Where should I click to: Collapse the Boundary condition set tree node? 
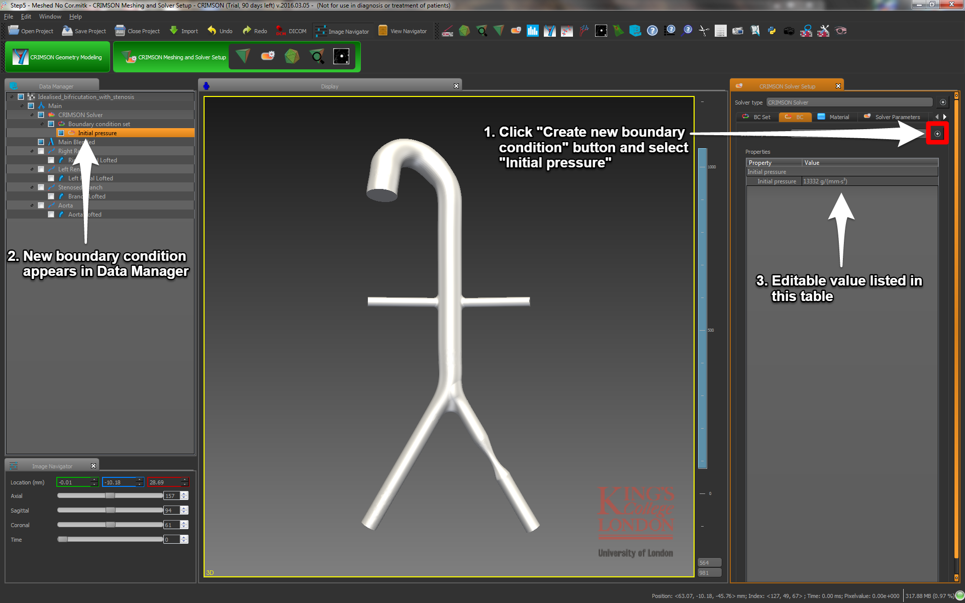[42, 124]
